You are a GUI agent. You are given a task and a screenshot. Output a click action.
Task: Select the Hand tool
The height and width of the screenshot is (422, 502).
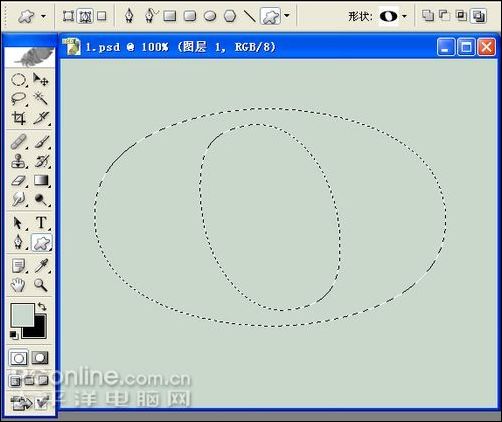[x=18, y=285]
